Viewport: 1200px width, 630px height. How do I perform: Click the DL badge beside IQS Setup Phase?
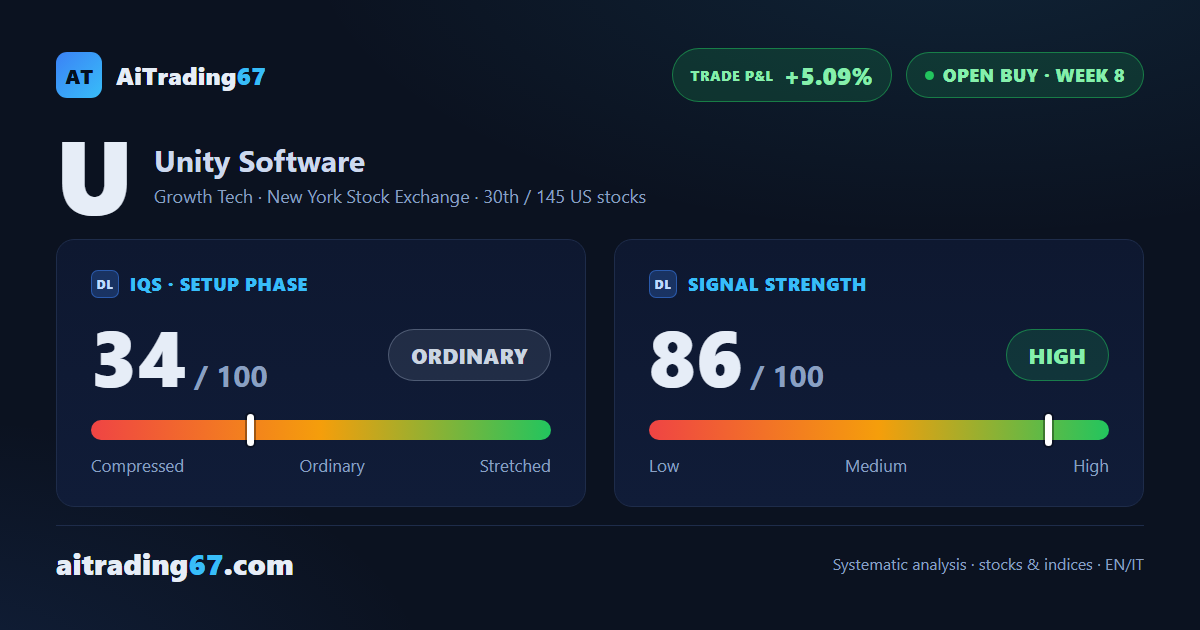click(x=105, y=284)
